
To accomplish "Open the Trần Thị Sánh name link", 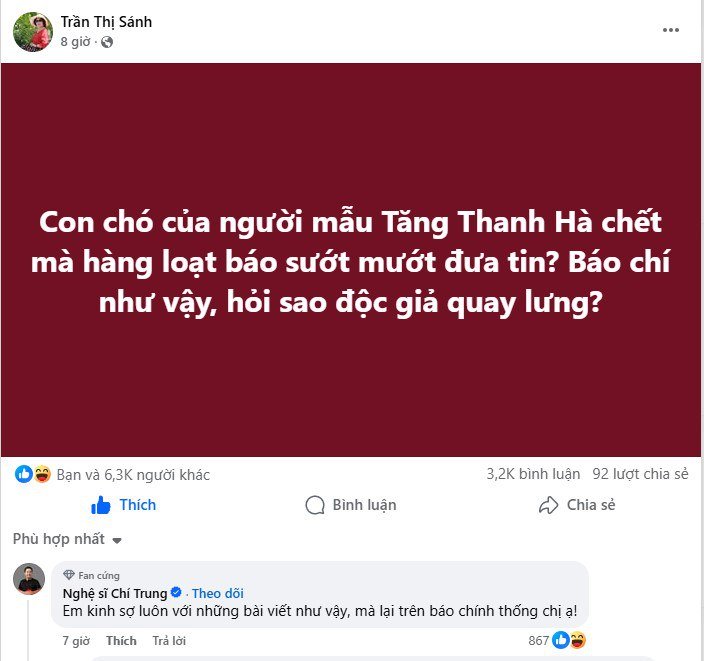I will (x=106, y=22).
